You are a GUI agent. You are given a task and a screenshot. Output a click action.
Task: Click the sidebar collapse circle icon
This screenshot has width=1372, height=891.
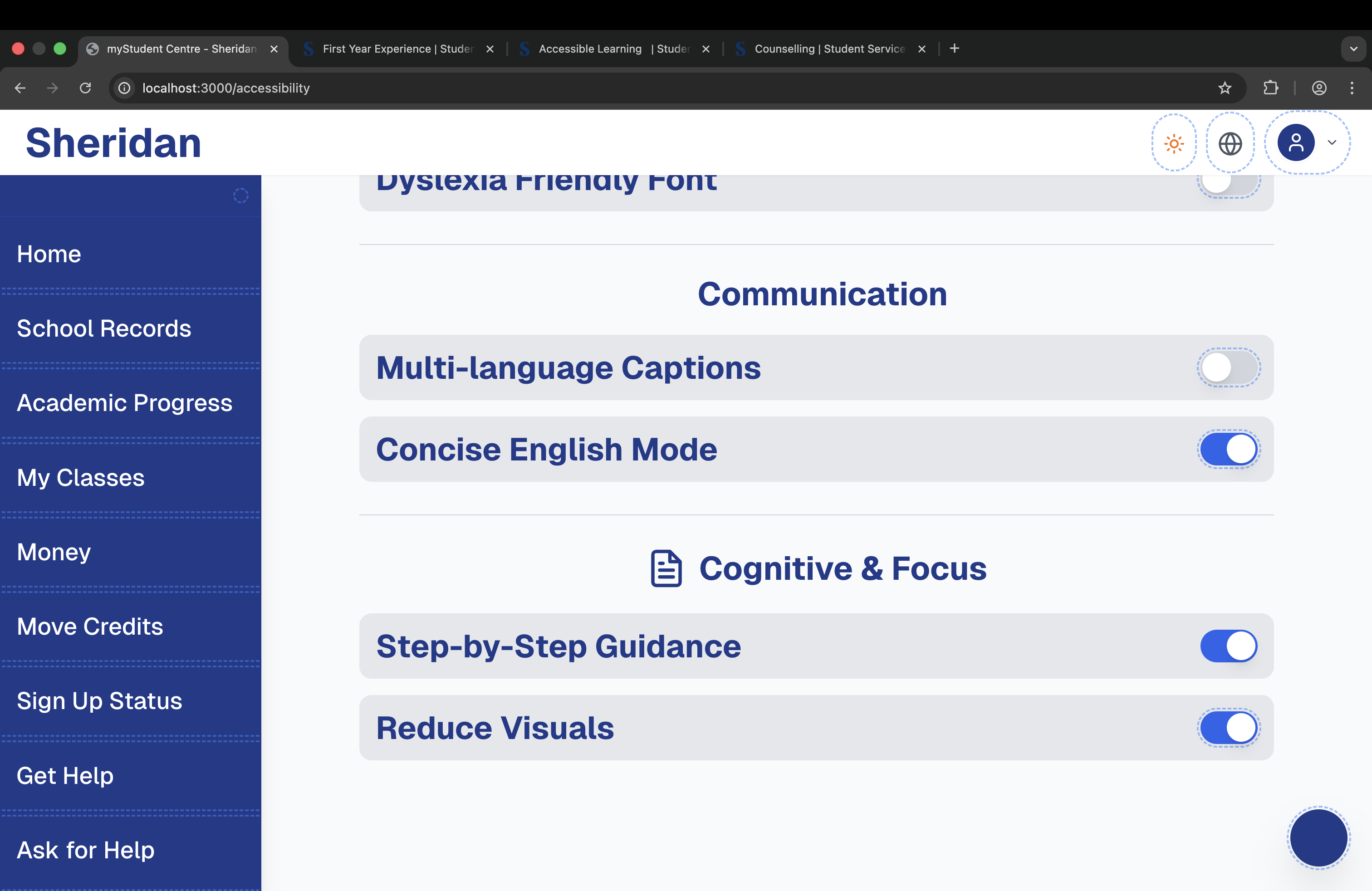(240, 196)
